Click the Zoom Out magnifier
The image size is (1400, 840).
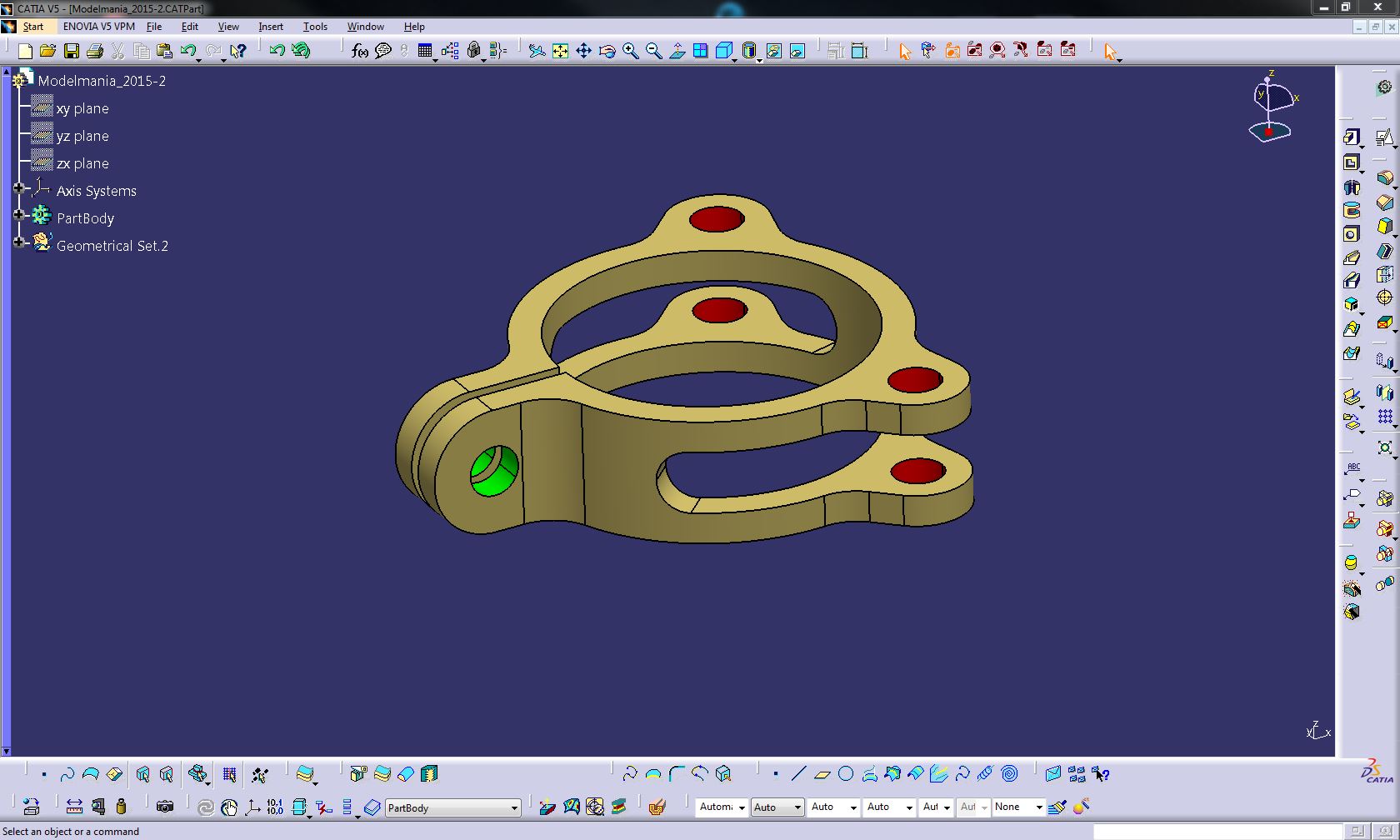(654, 52)
